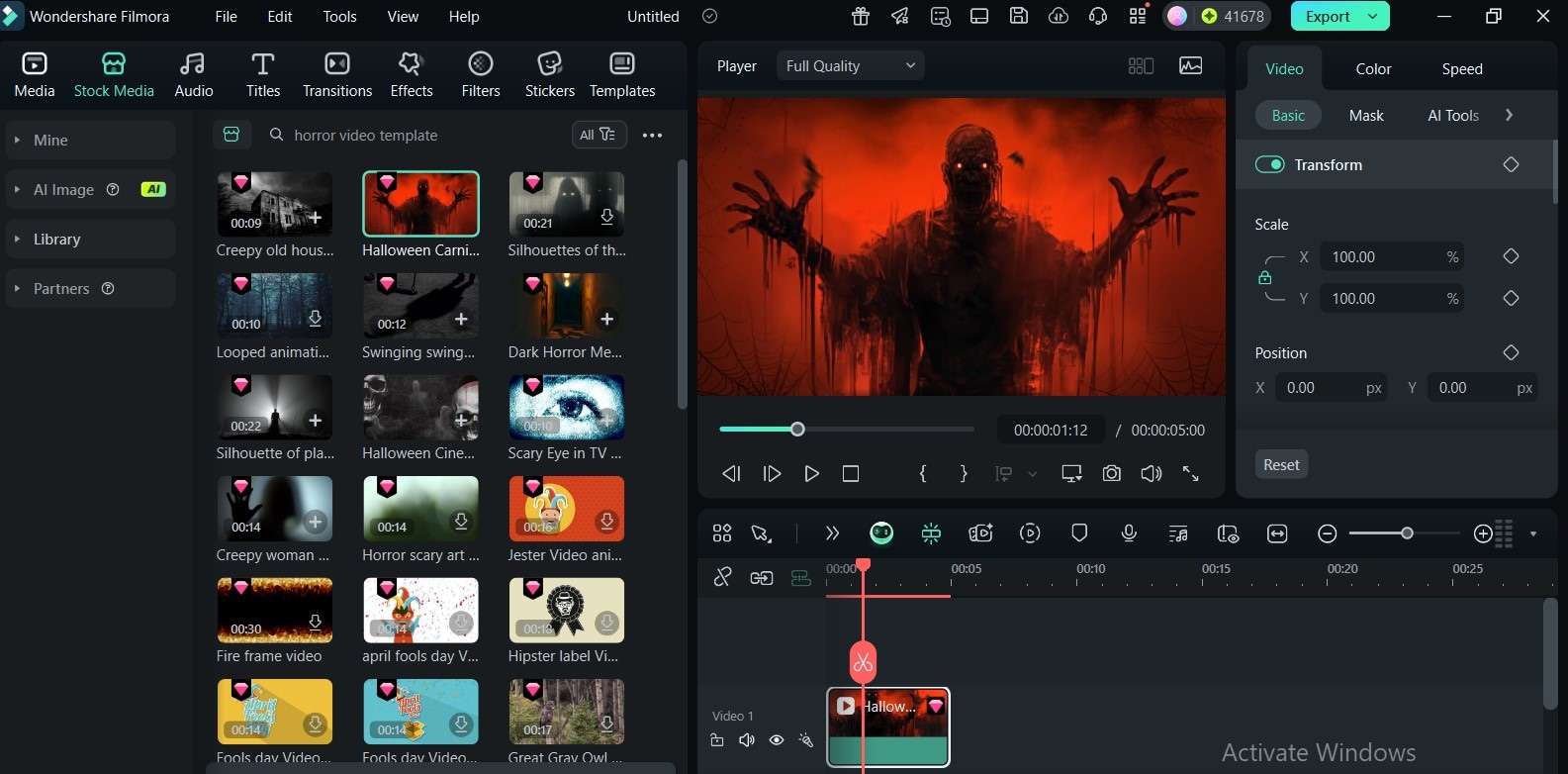The height and width of the screenshot is (774, 1568).
Task: Toggle the scale aspect ratio lock
Action: point(1264,278)
